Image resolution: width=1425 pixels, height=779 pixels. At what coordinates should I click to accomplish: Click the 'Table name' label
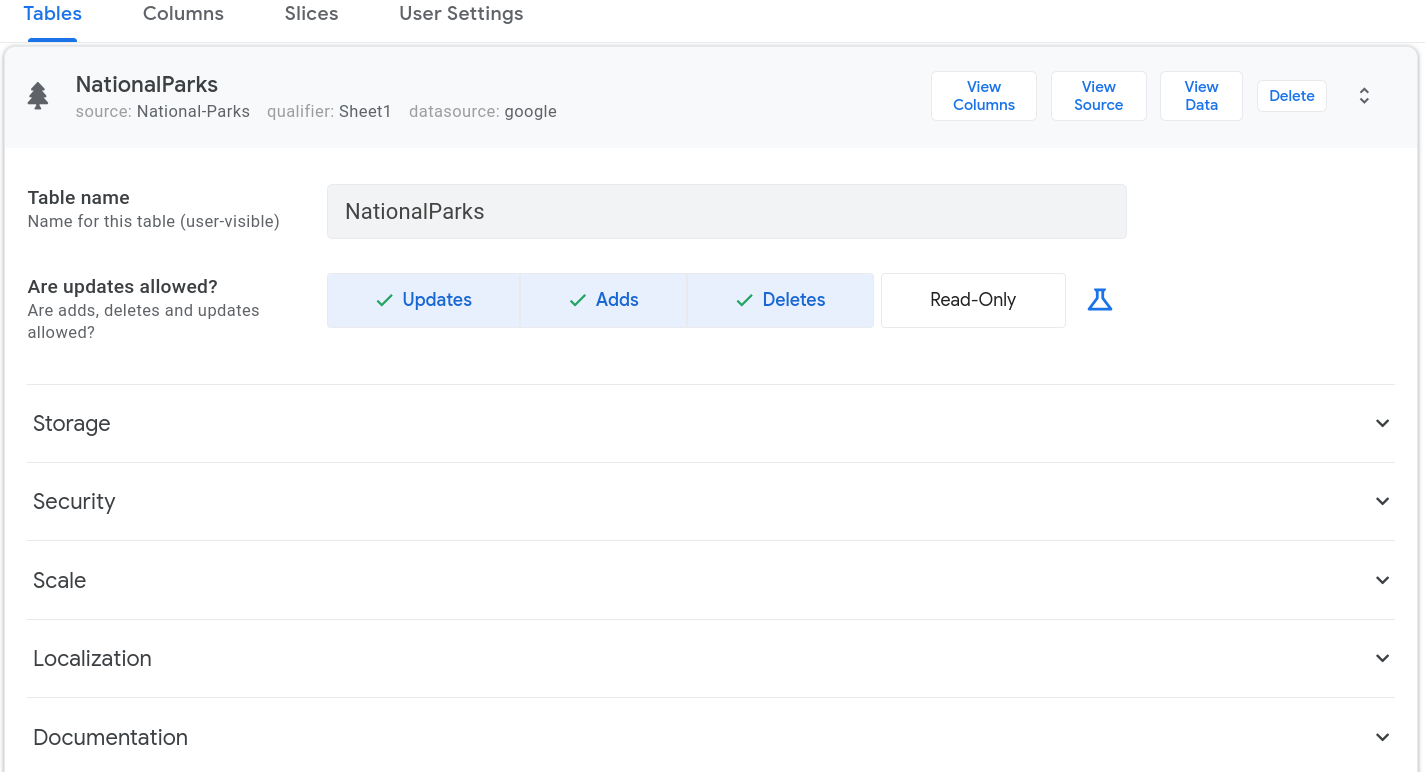click(x=79, y=198)
